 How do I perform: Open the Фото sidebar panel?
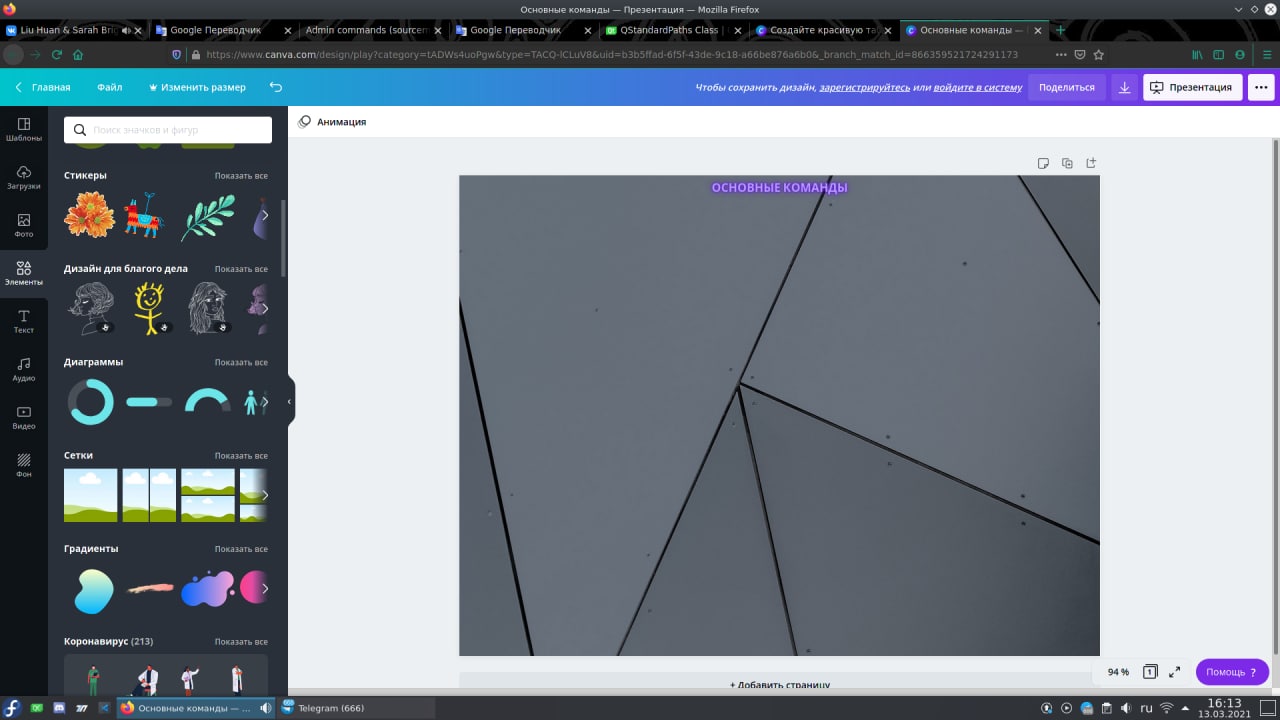(24, 225)
